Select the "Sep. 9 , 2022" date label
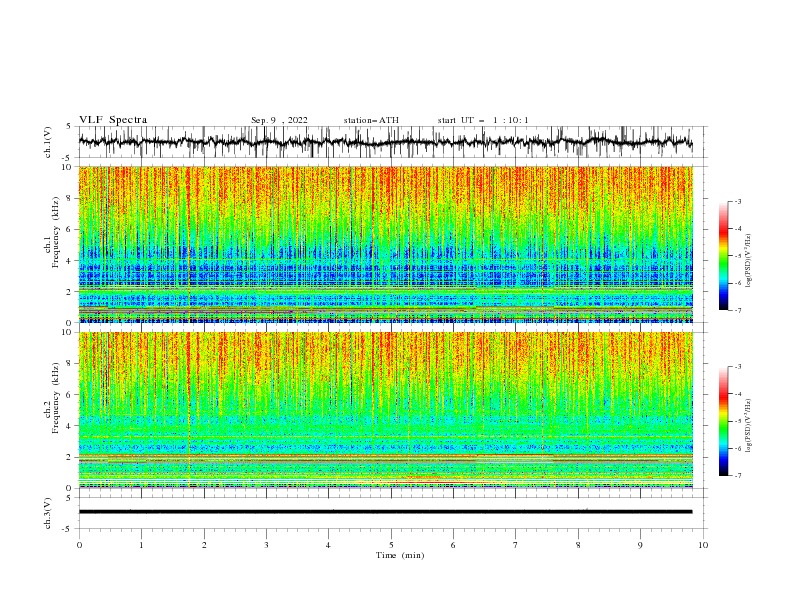Viewport: 792px width, 612px height. [279, 120]
